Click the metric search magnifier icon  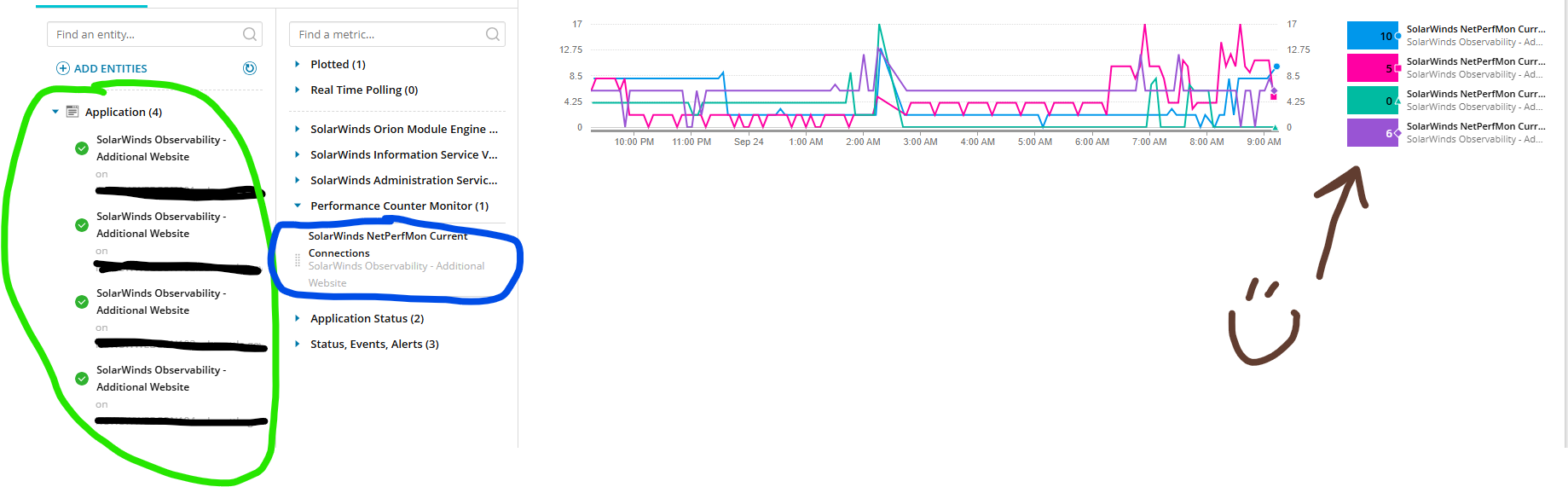pyautogui.click(x=493, y=34)
